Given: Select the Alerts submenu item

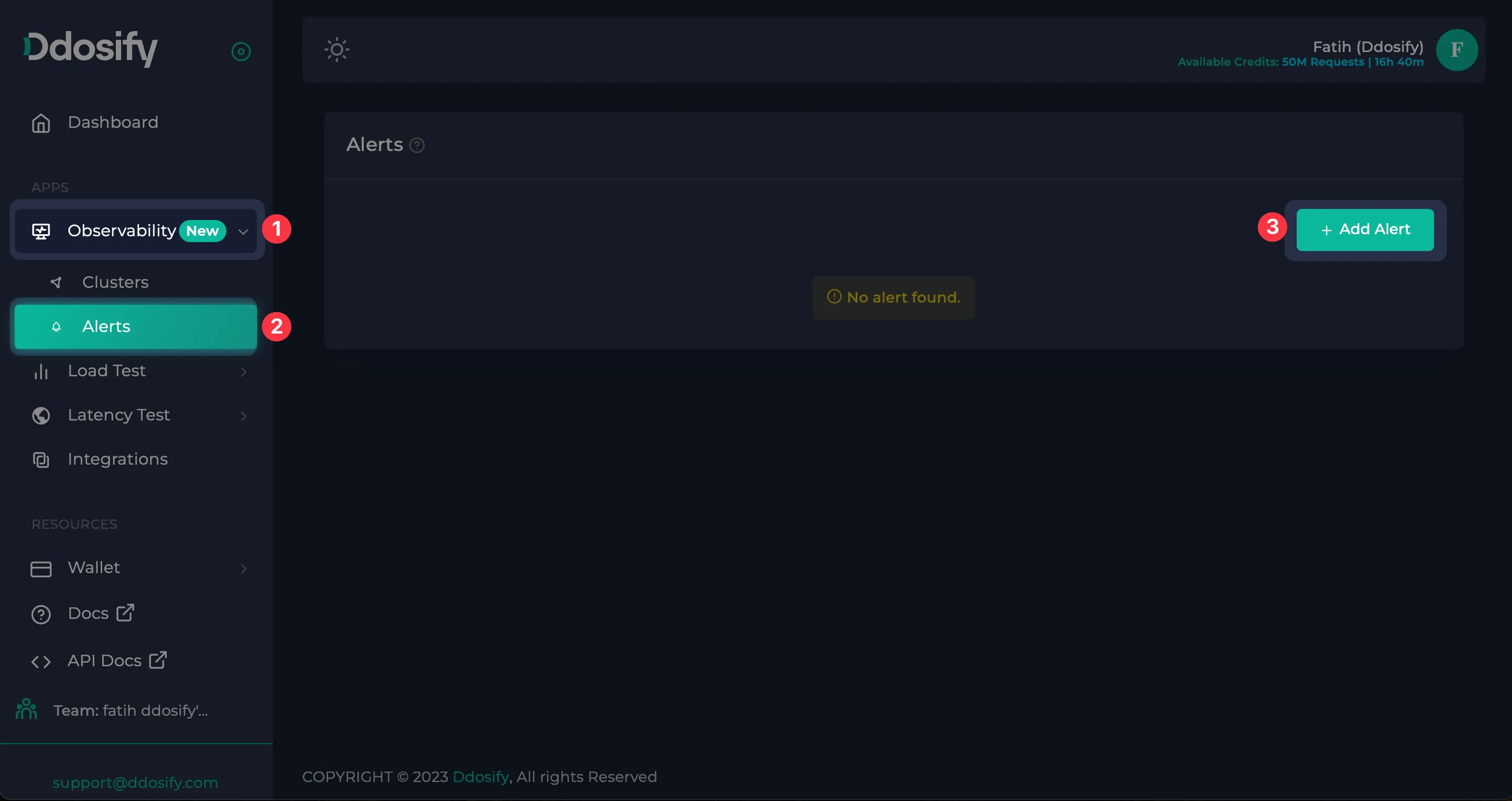Looking at the screenshot, I should pyautogui.click(x=136, y=326).
